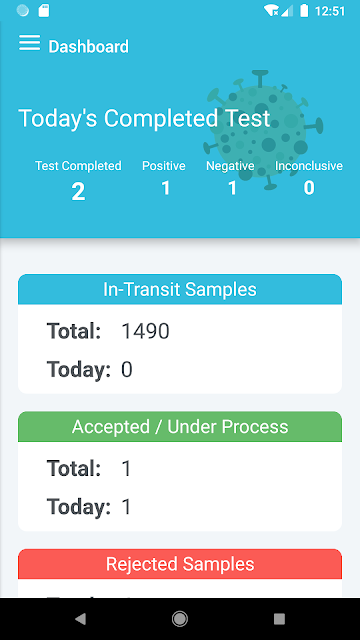Tap the cellular signal status icon

287,11
